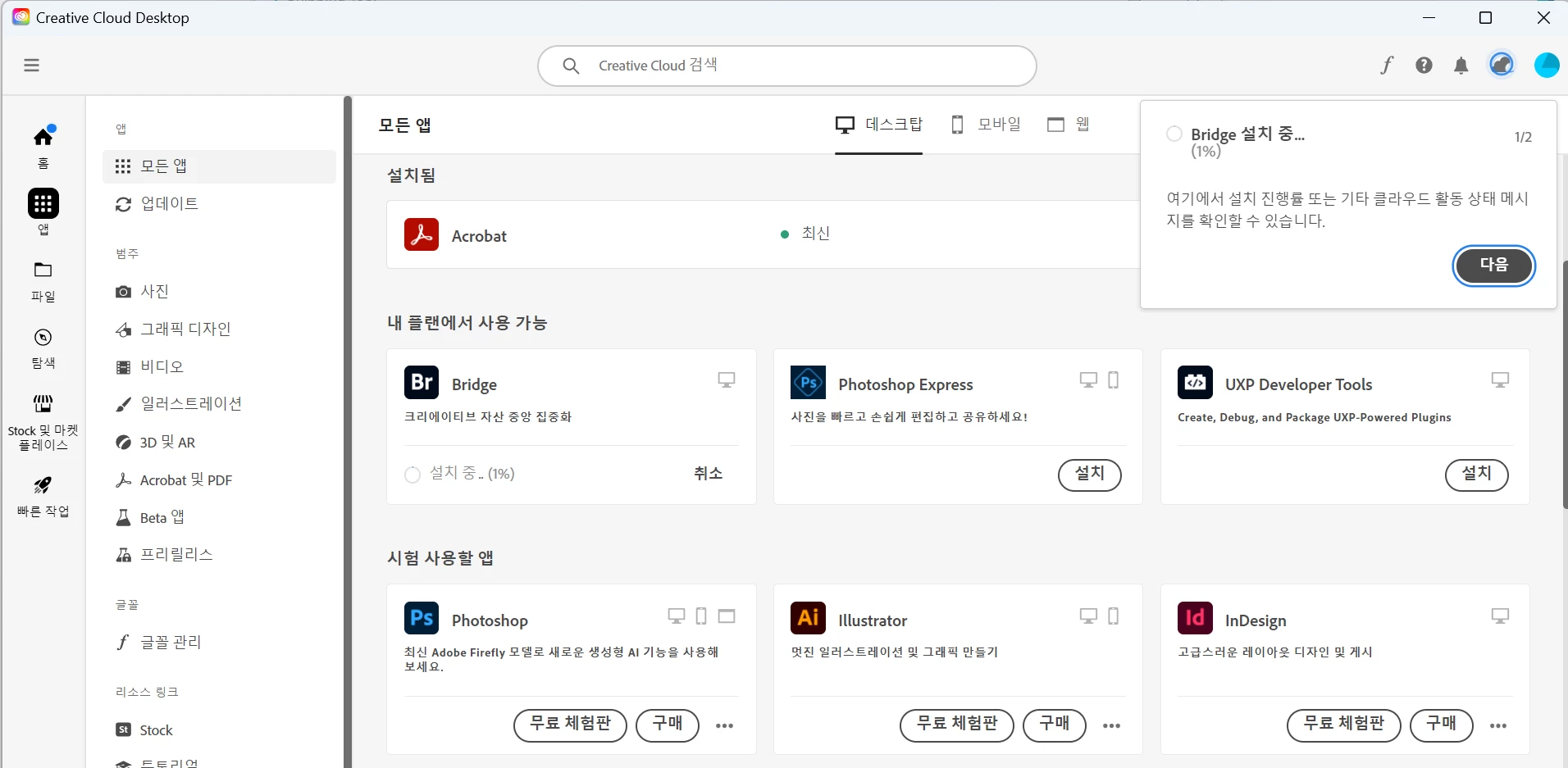Click the Photoshop app icon

[422, 618]
